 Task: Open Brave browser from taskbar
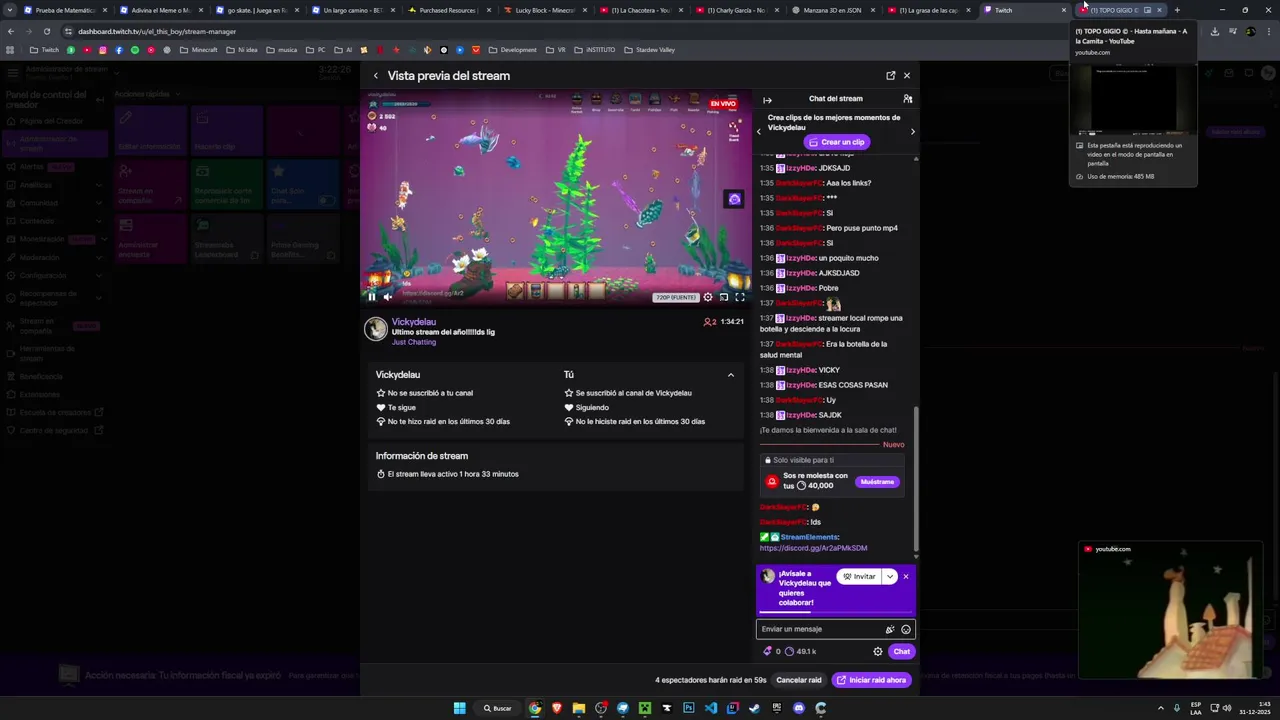pyautogui.click(x=557, y=708)
